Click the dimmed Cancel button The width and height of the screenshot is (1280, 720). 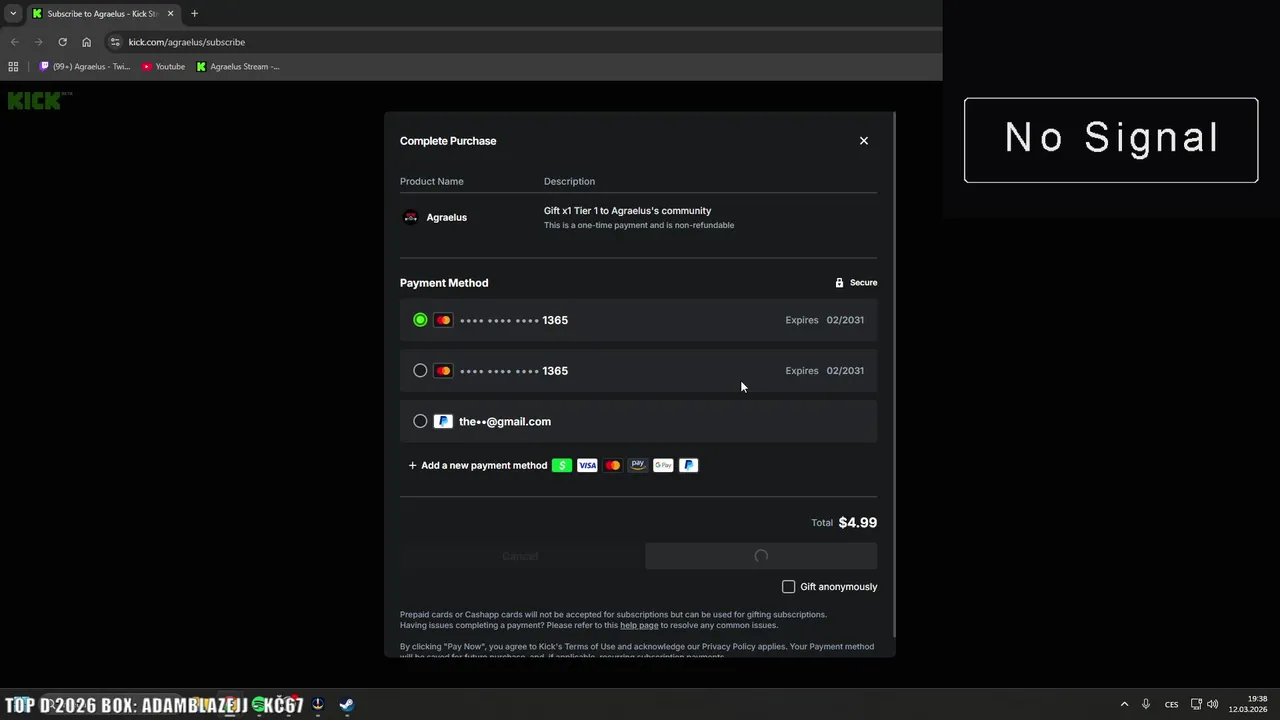[x=520, y=556]
